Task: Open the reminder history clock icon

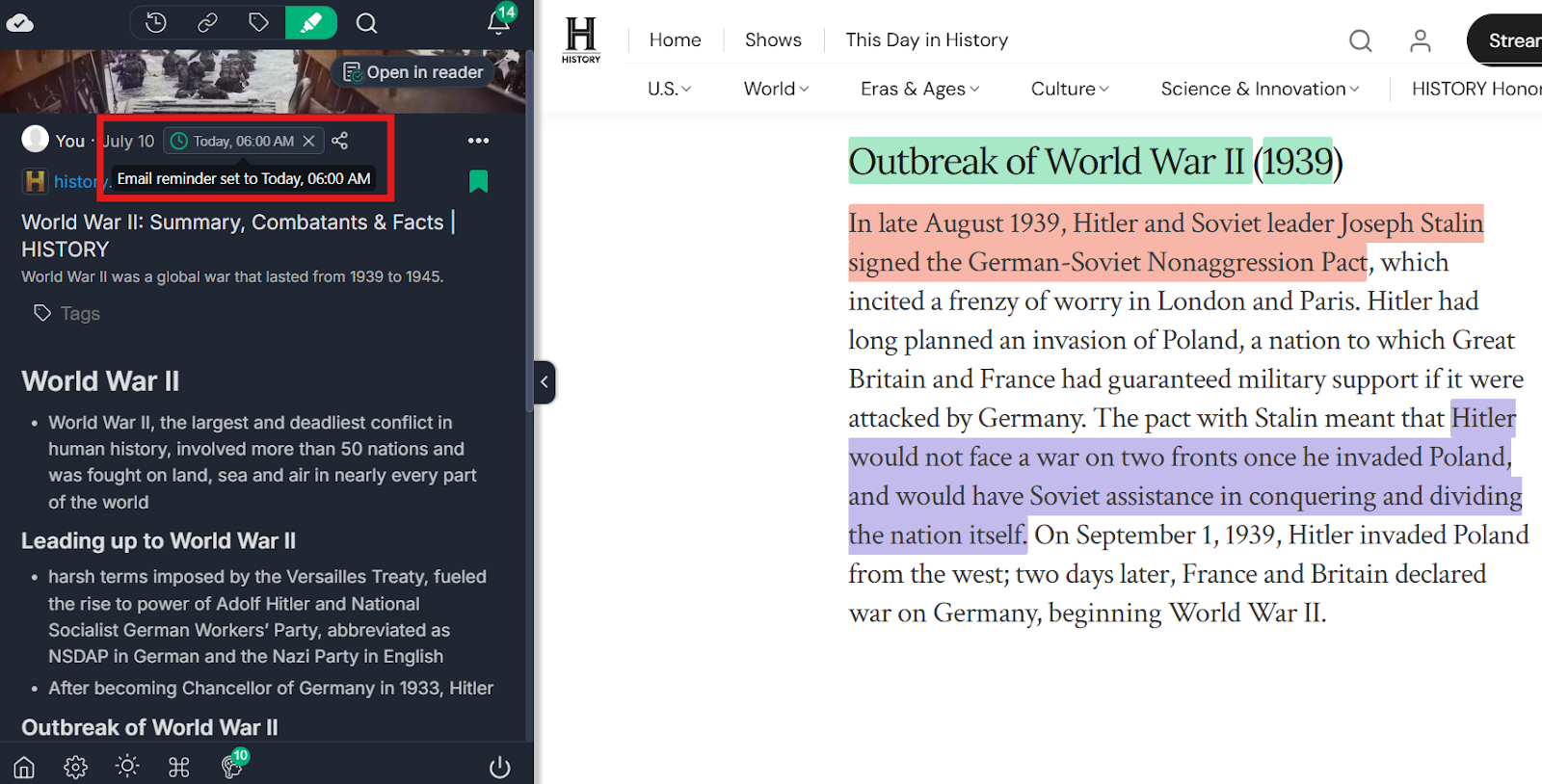Action: click(156, 23)
